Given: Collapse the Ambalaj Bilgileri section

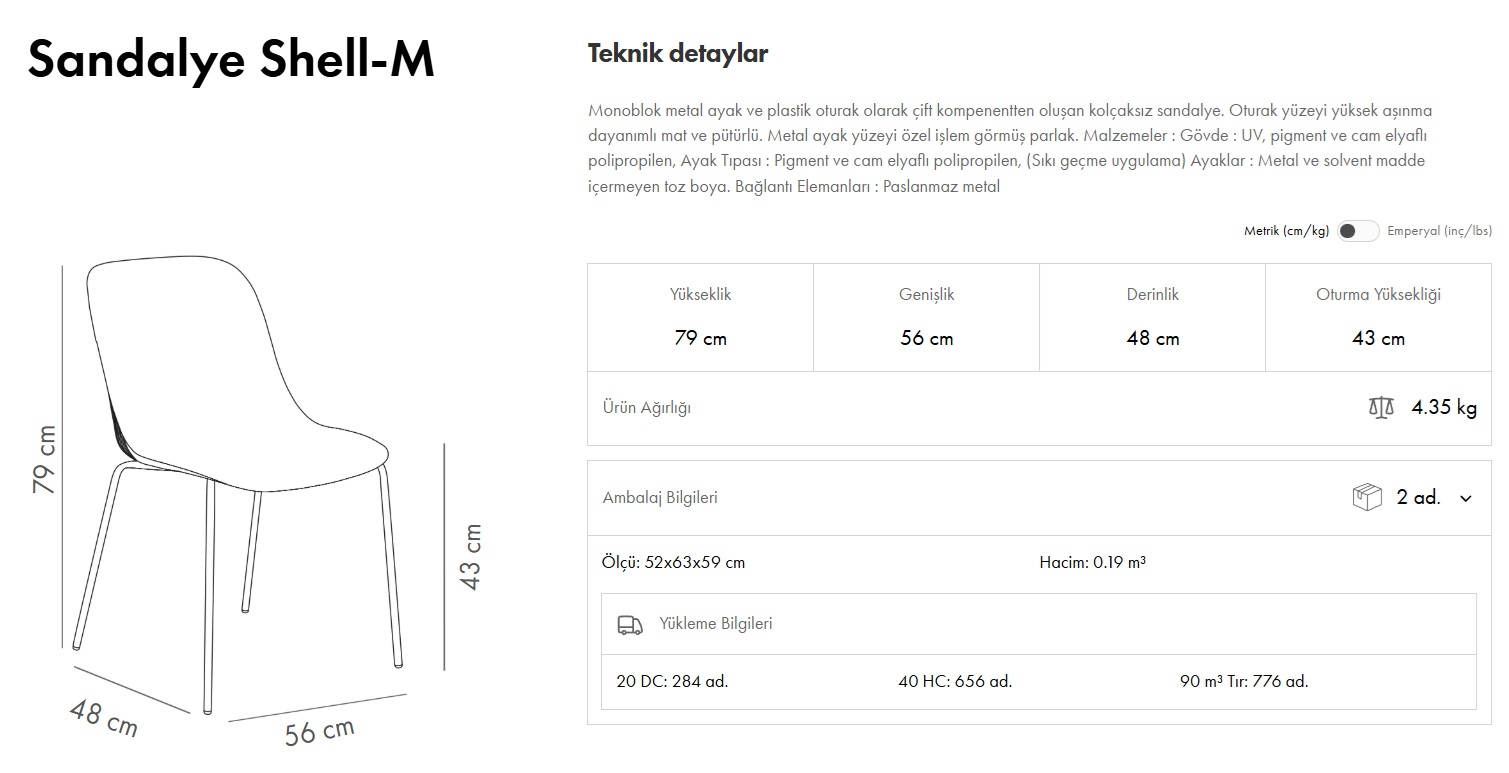Looking at the screenshot, I should coord(660,498).
